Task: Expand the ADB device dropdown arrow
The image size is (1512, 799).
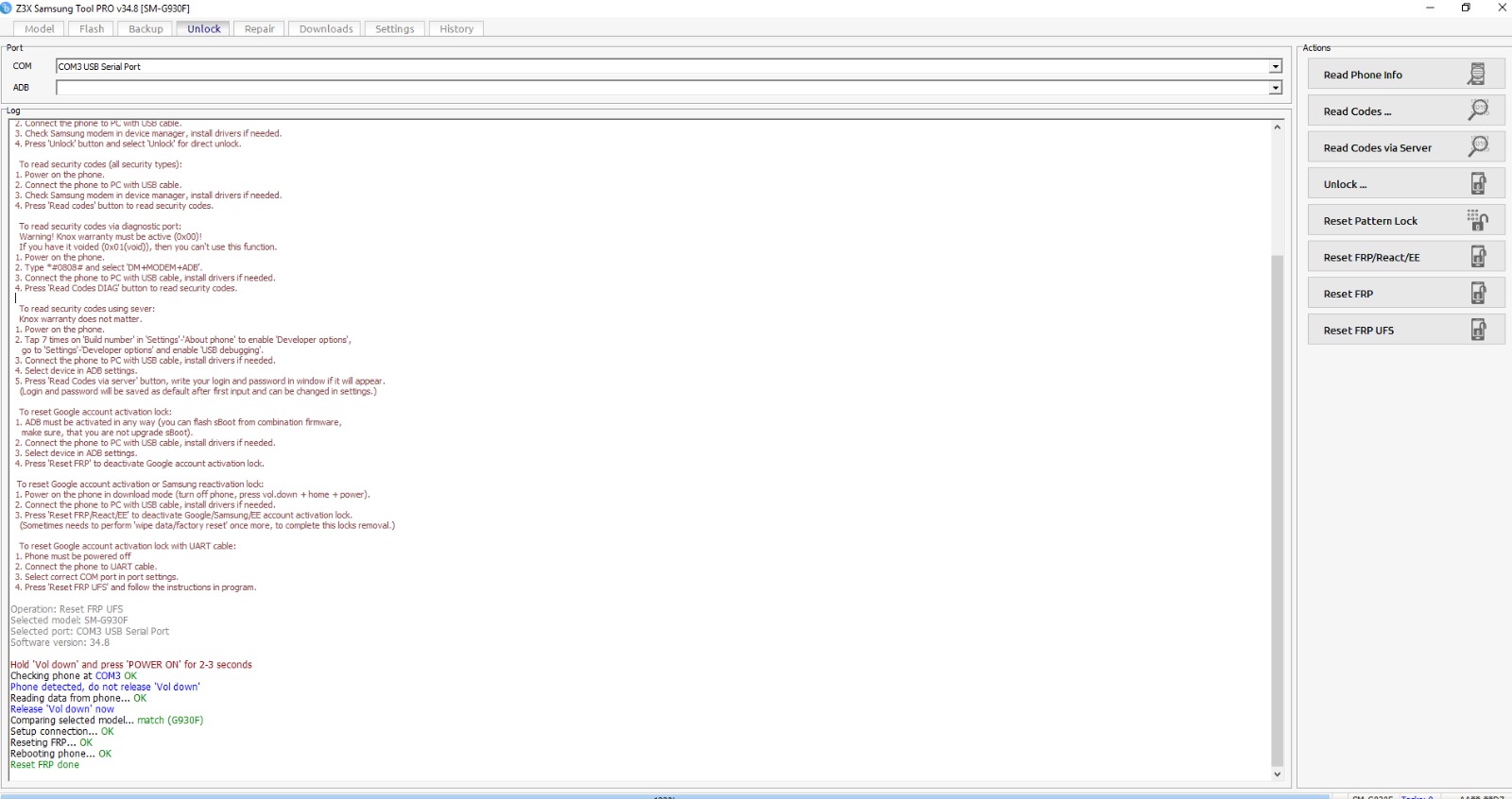Action: pos(1275,88)
